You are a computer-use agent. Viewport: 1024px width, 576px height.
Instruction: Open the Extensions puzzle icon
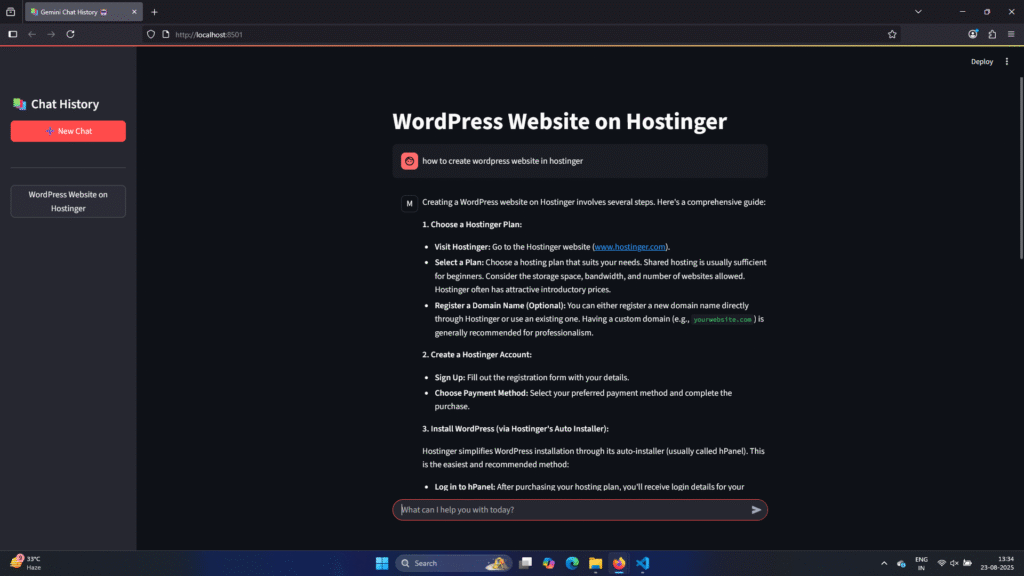pos(992,34)
